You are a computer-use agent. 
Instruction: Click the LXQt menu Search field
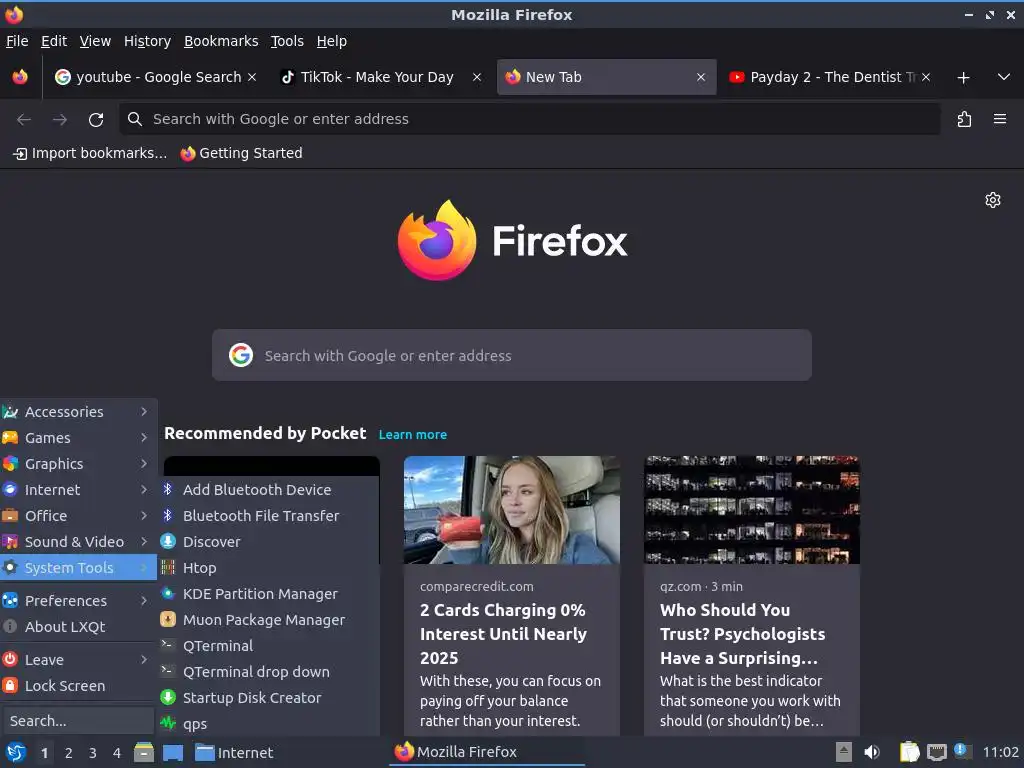click(x=78, y=721)
